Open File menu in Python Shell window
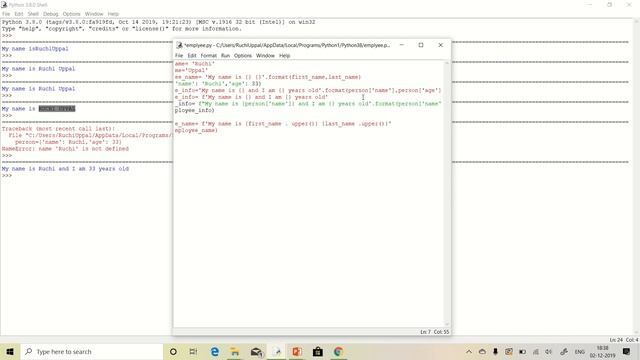The height and width of the screenshot is (360, 640). [x=6, y=14]
